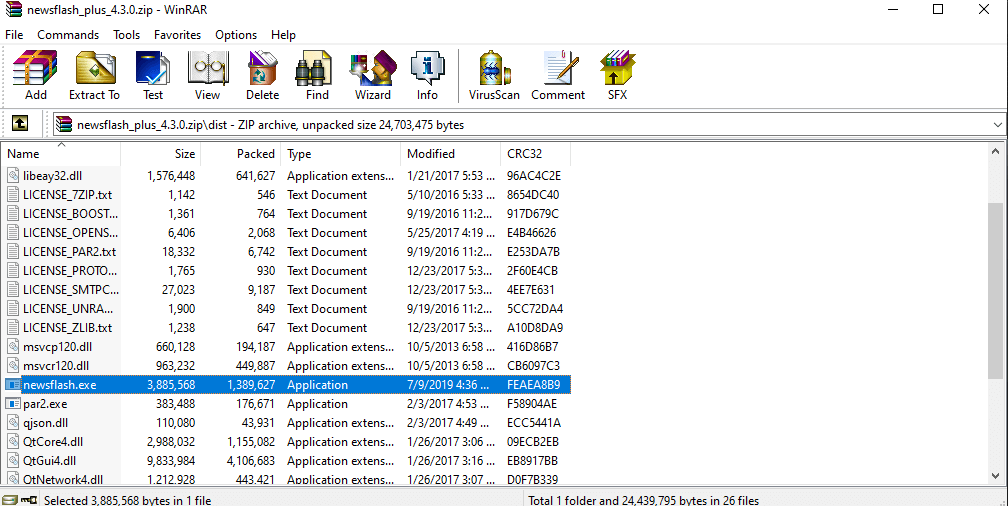This screenshot has height=506, width=1008.
Task: Click CRC32 value FEAEA8B9
Action: point(534,385)
